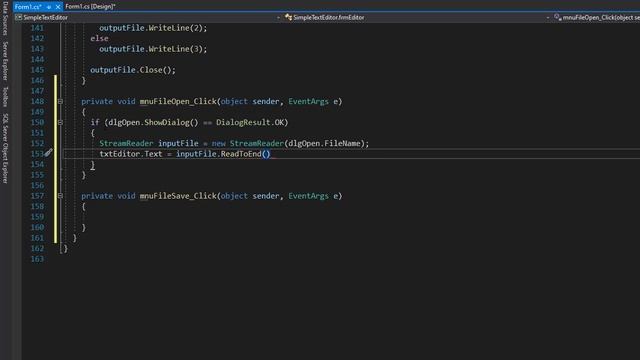Open the Server Explorer side panel
640x360 pixels.
click(5, 61)
